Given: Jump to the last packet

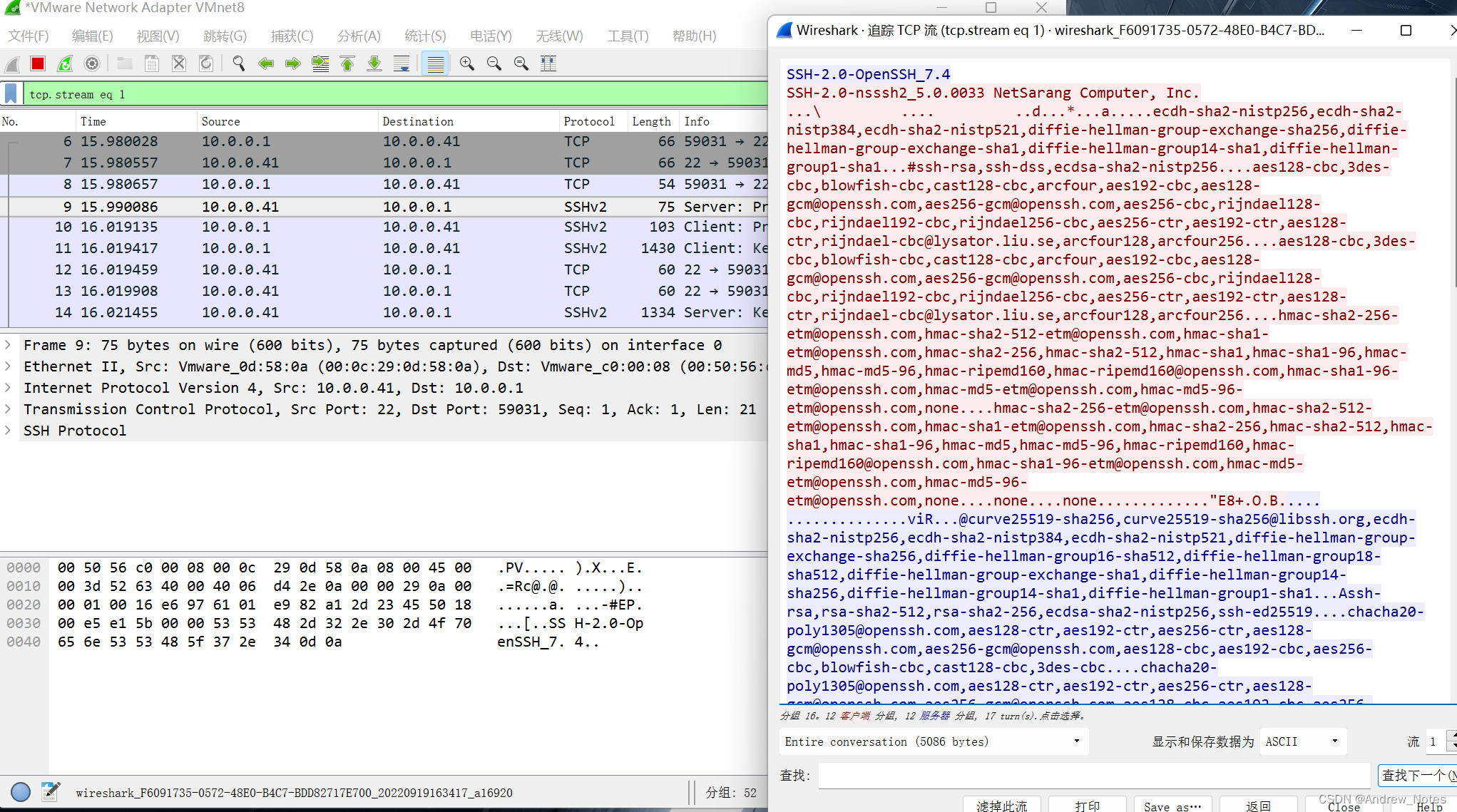Looking at the screenshot, I should 374,64.
